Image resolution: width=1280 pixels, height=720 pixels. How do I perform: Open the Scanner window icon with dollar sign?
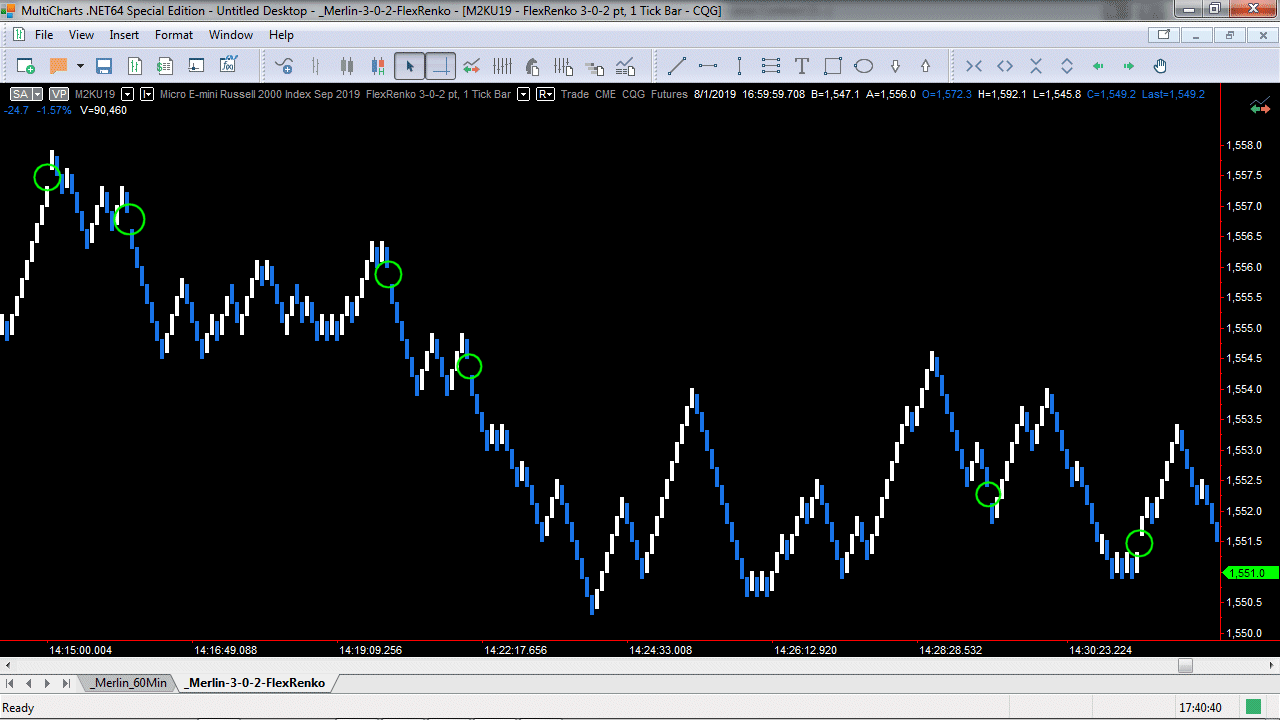[165, 66]
